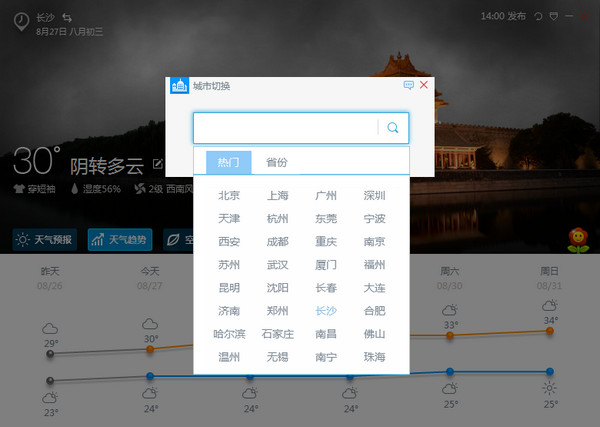
Task: Open feedback via the chat bubble icon
Action: [409, 86]
